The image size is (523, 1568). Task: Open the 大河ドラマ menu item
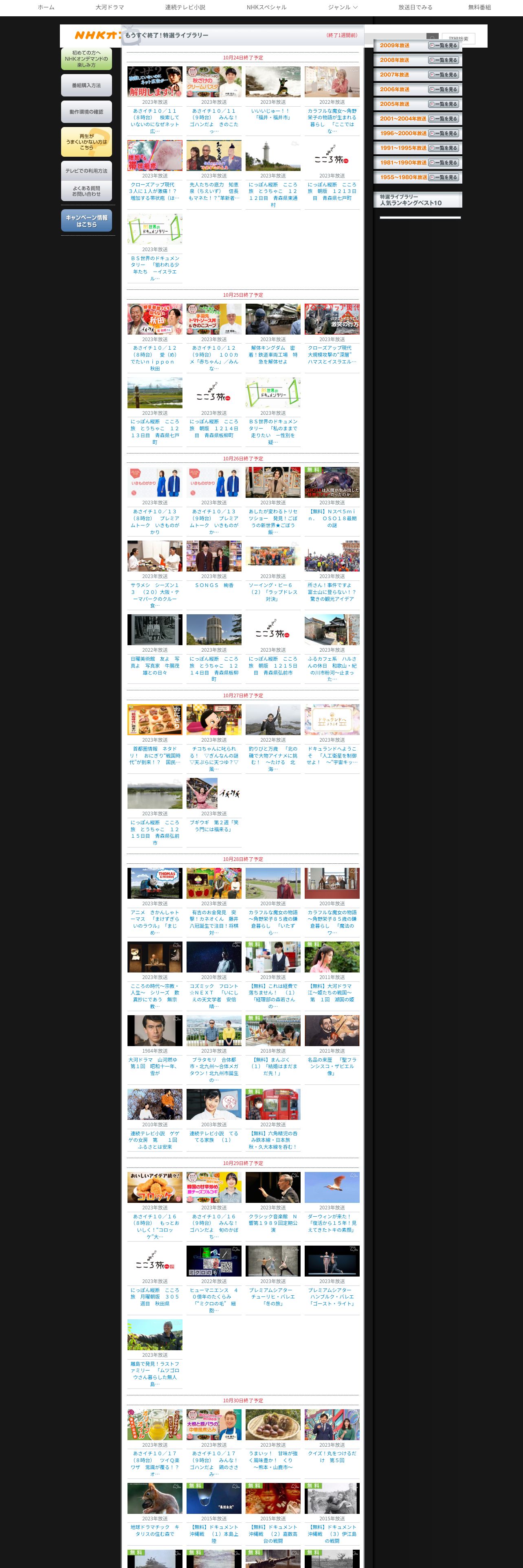[x=110, y=7]
